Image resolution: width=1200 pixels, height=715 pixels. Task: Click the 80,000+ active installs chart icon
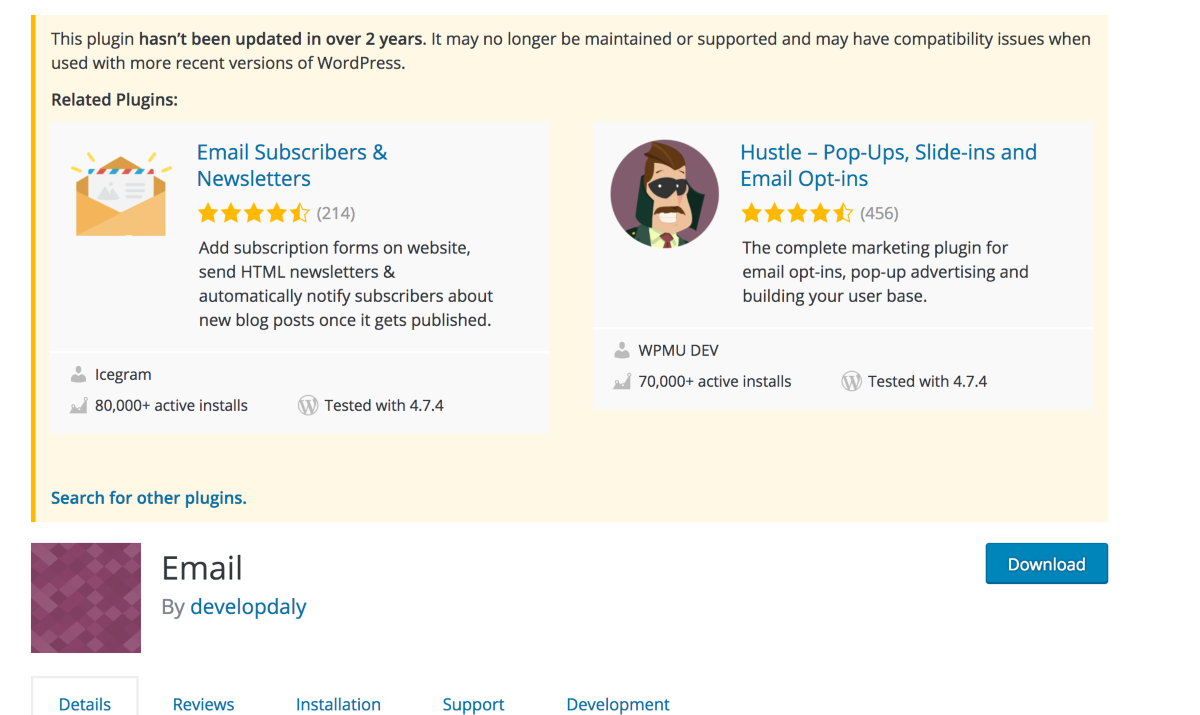pyautogui.click(x=78, y=406)
